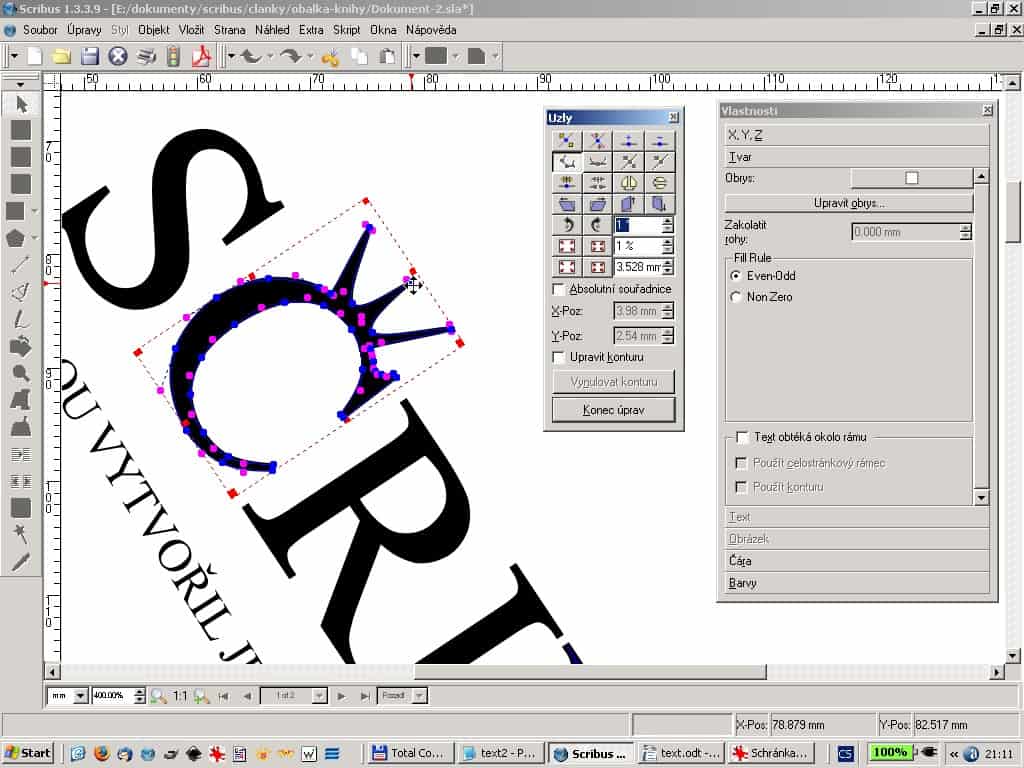Viewport: 1024px width, 768px height.
Task: Select Non Zero fill rule radio
Action: 736,296
